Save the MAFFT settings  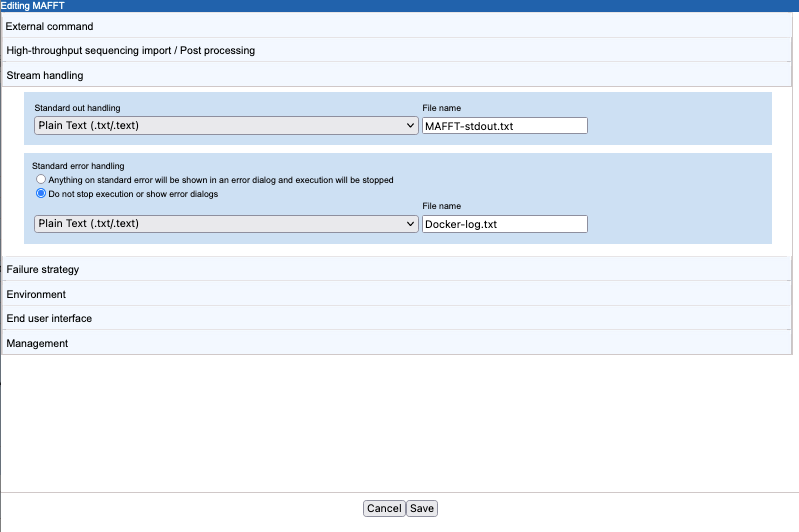point(421,508)
